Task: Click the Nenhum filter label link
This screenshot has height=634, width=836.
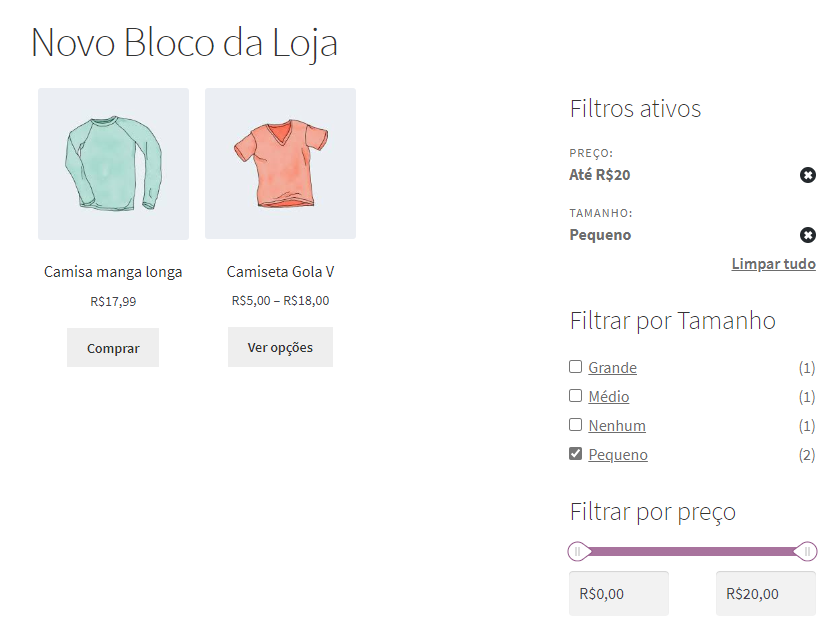Action: click(x=616, y=426)
